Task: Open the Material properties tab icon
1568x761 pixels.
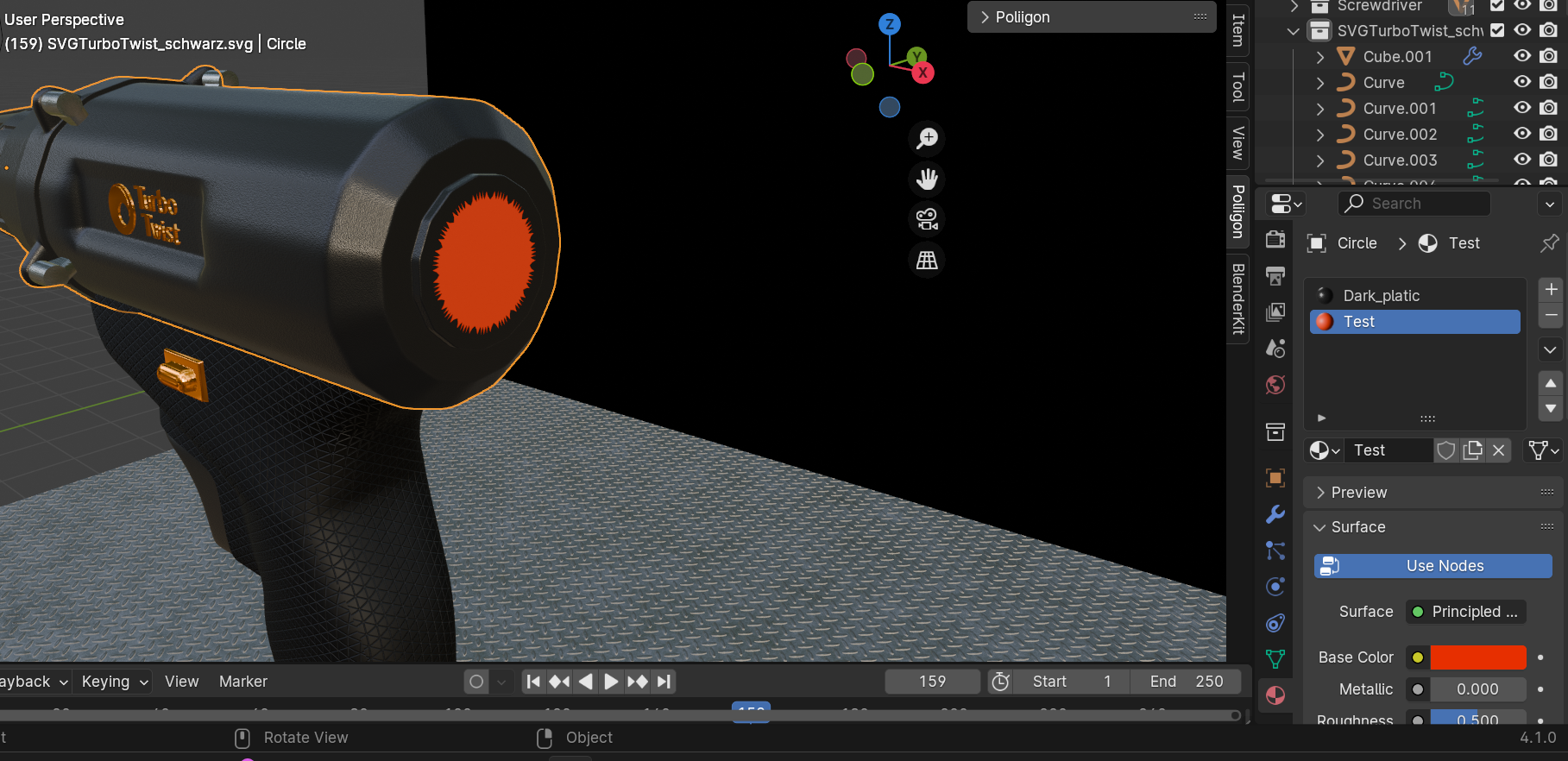Action: (x=1275, y=695)
